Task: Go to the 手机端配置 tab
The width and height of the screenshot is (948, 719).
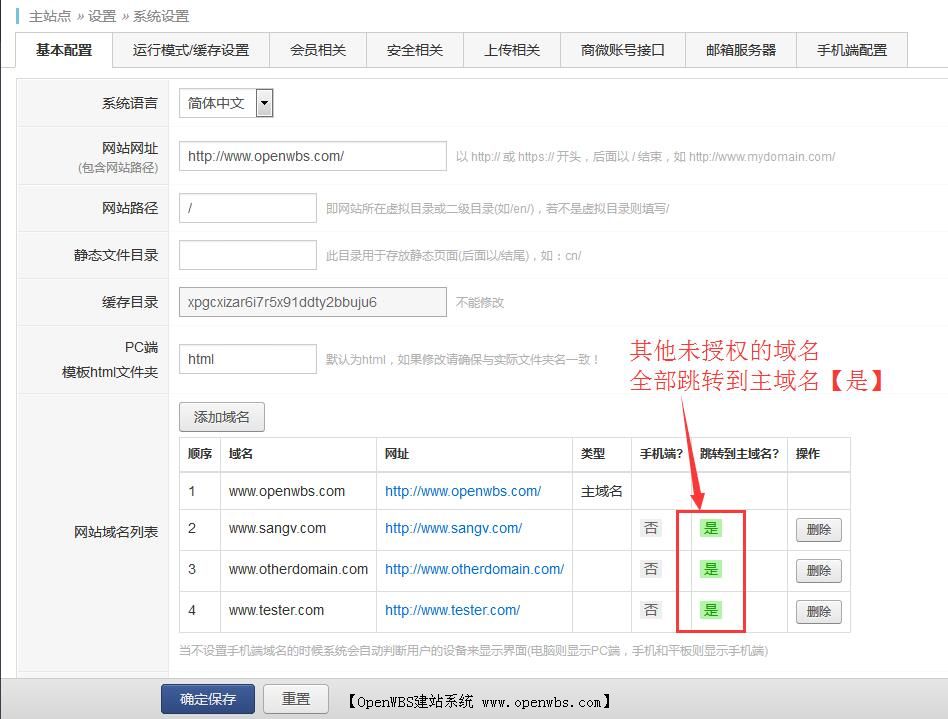Action: pos(851,49)
